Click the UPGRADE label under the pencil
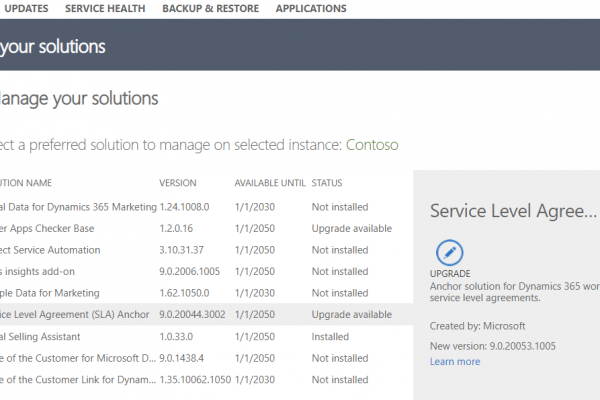Screen dimensions: 600x400 coord(450,274)
